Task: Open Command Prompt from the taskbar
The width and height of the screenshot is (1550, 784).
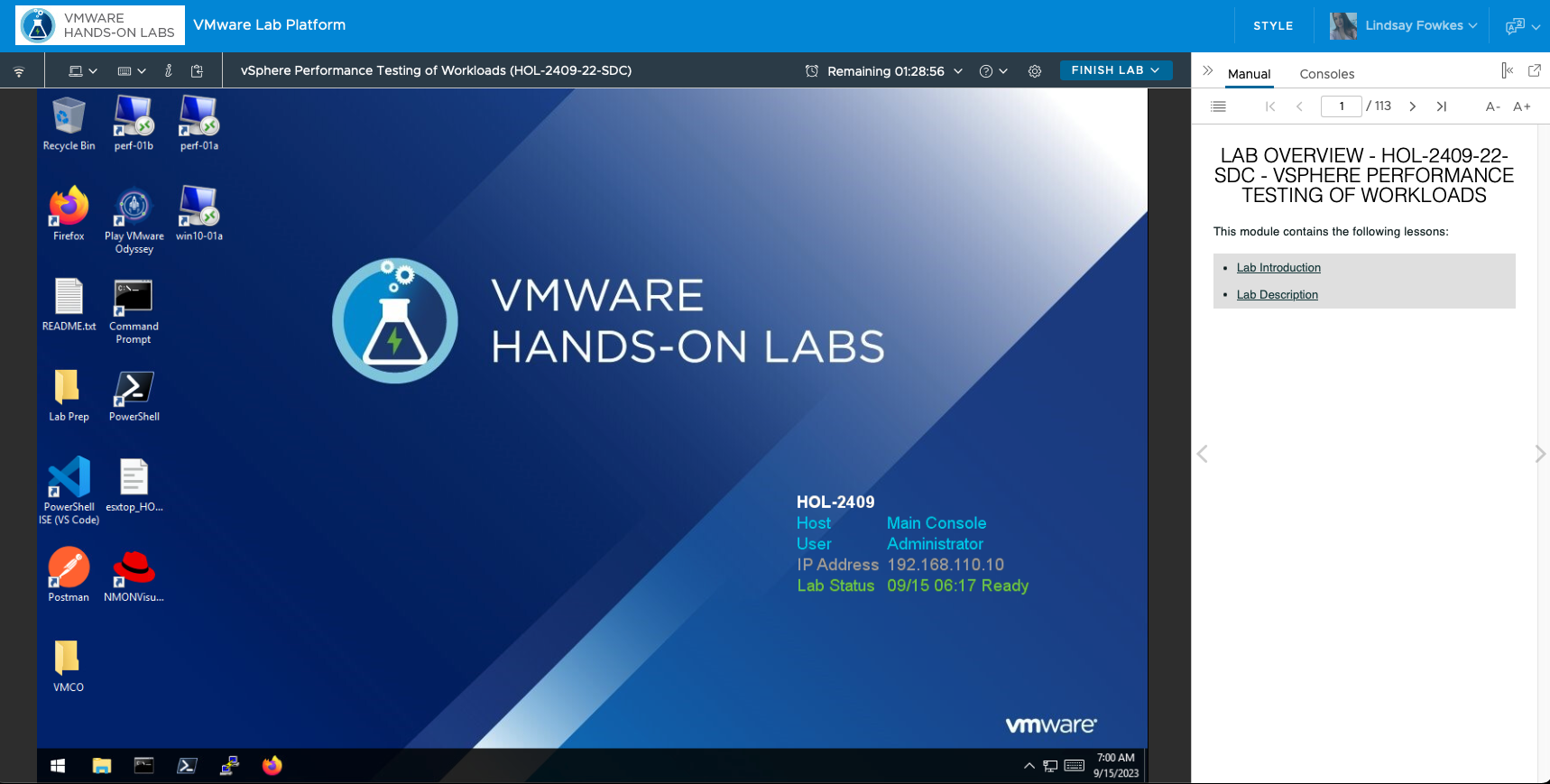Action: [143, 766]
